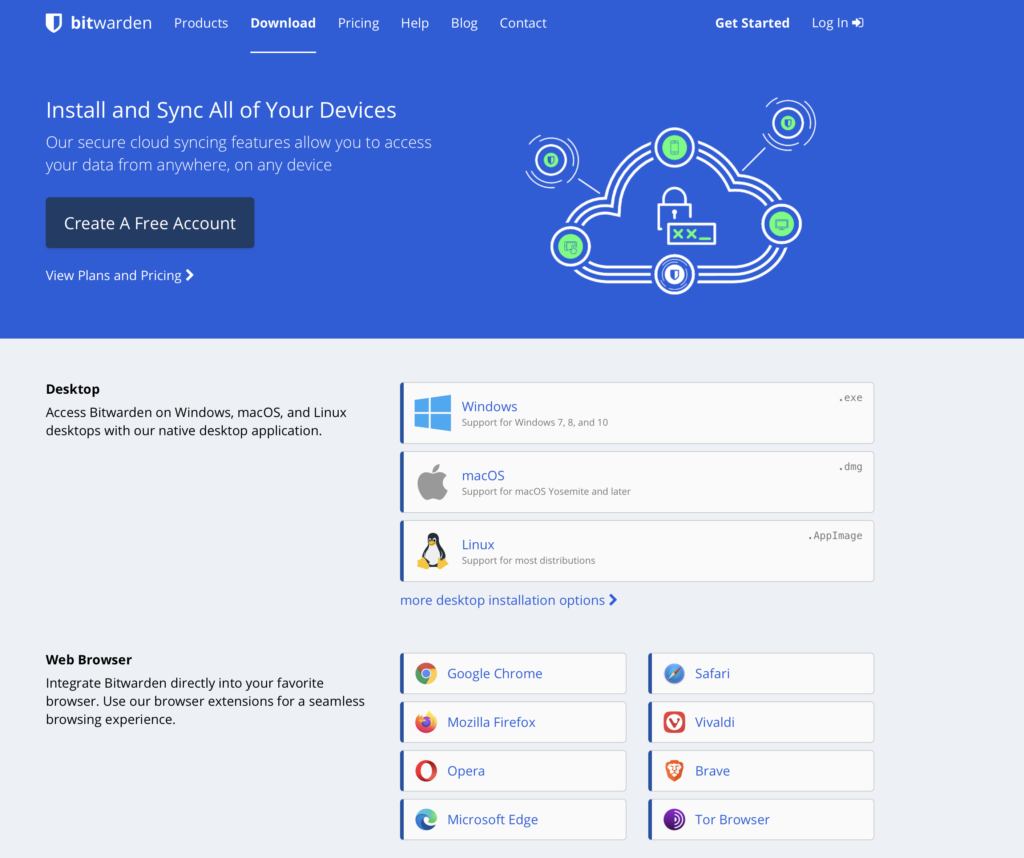This screenshot has width=1024, height=858.
Task: Get the Brave extension
Action: pos(761,771)
